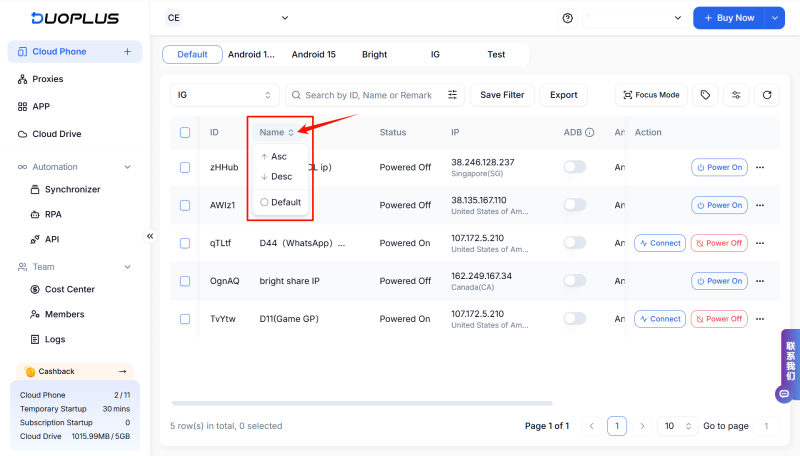Open Cost Center in the sidebar
The height and width of the screenshot is (456, 800).
tap(70, 289)
